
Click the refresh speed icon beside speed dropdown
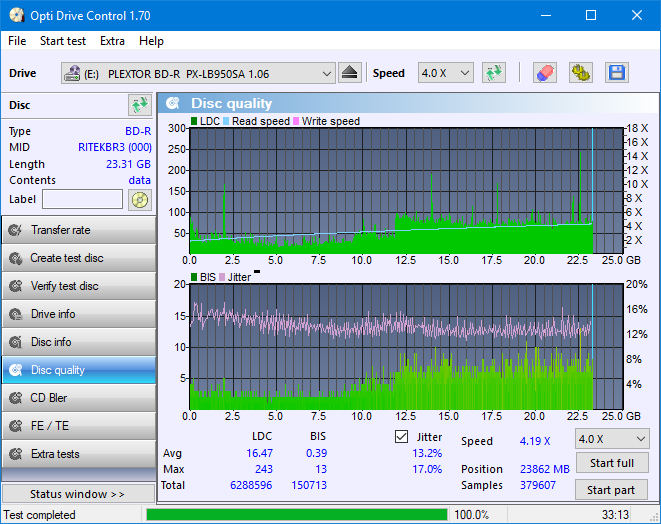click(x=493, y=73)
